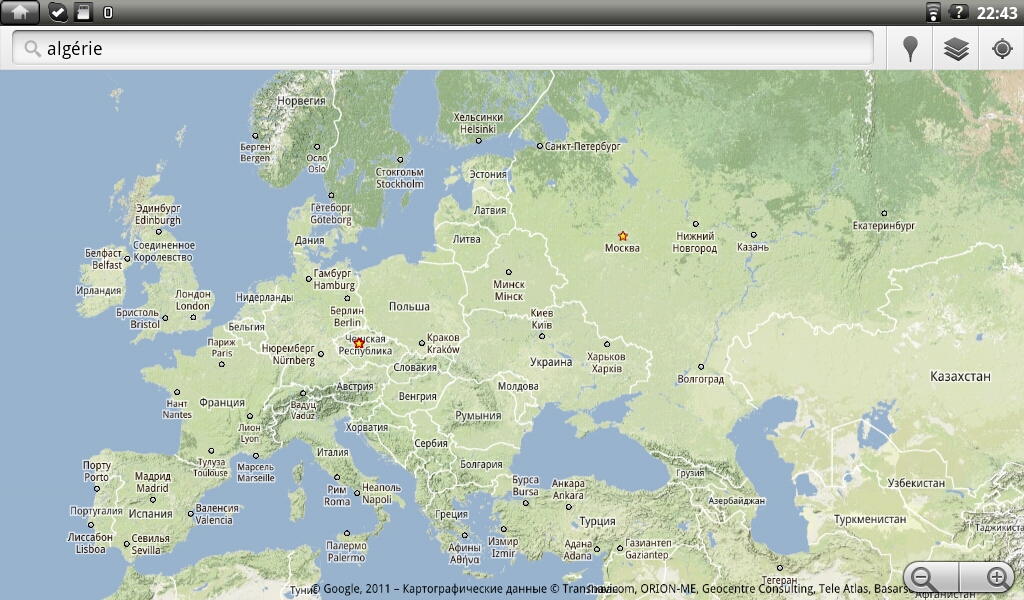Click the Румыния country label

(x=478, y=415)
